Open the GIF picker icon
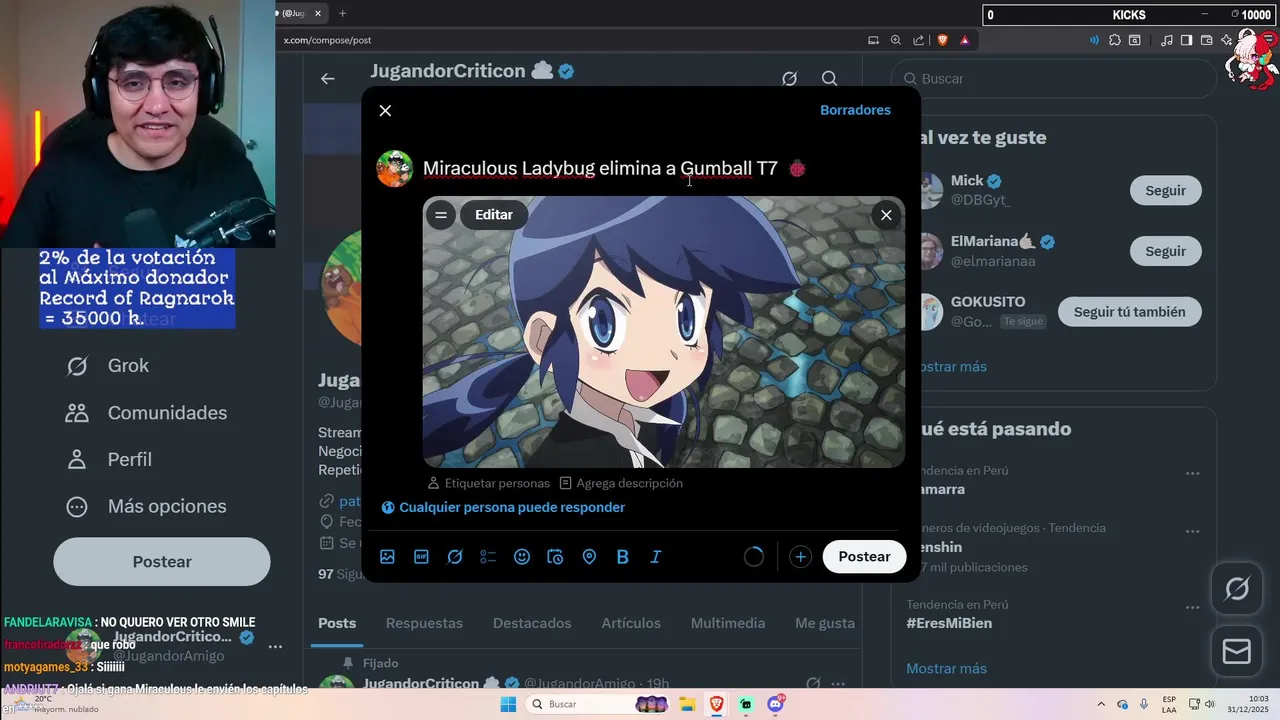Screen dimensions: 1280x720 click(x=421, y=557)
